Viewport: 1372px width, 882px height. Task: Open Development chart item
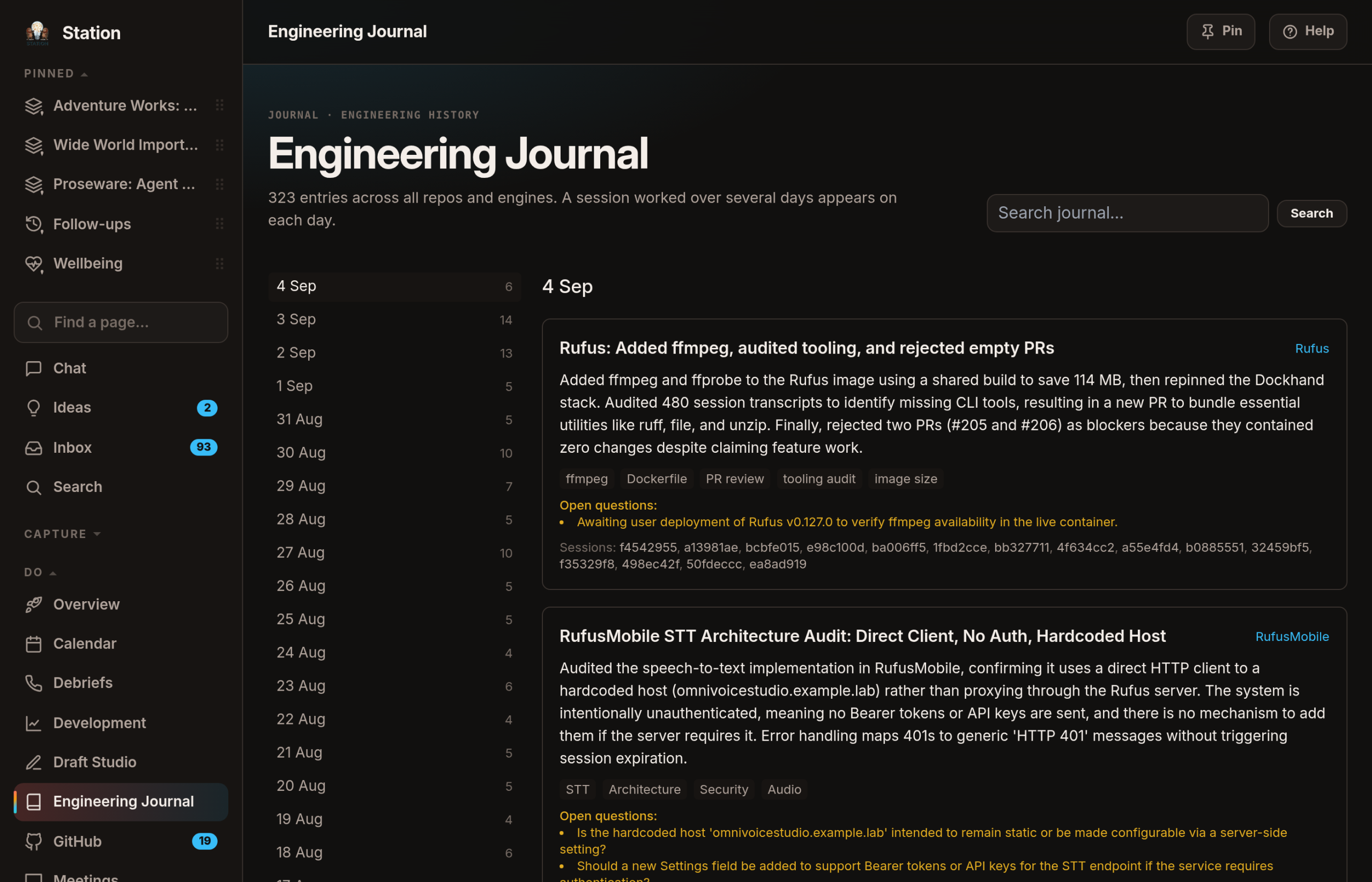click(x=121, y=723)
